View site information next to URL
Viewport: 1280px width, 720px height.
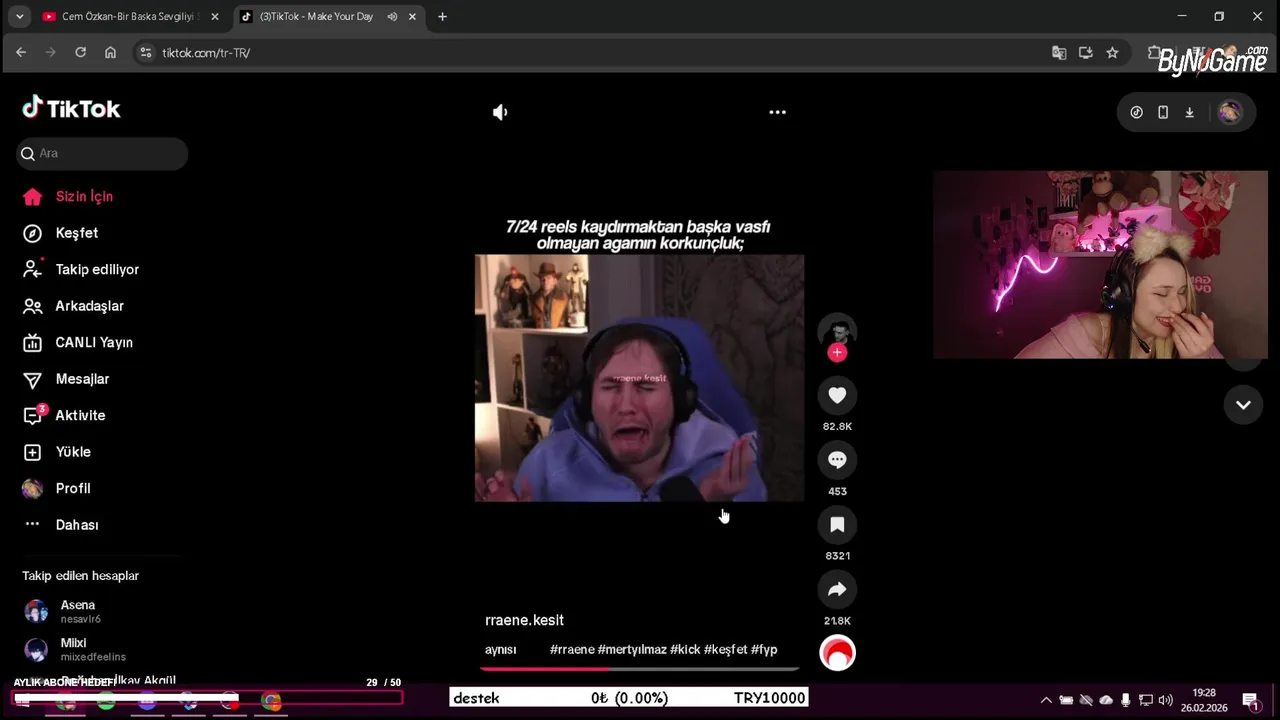pyautogui.click(x=146, y=53)
